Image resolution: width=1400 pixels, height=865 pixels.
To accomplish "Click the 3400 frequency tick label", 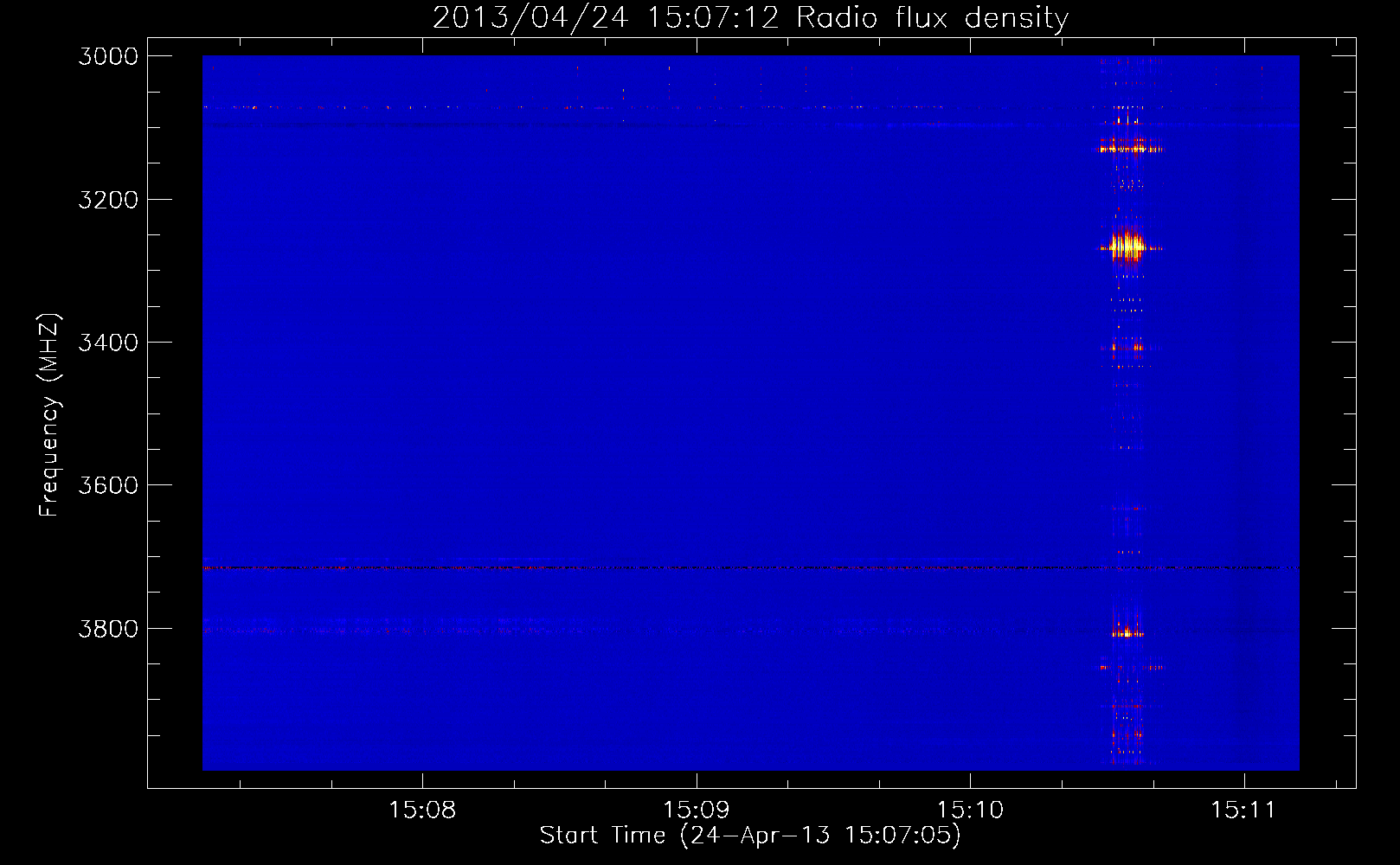I will 108,343.
